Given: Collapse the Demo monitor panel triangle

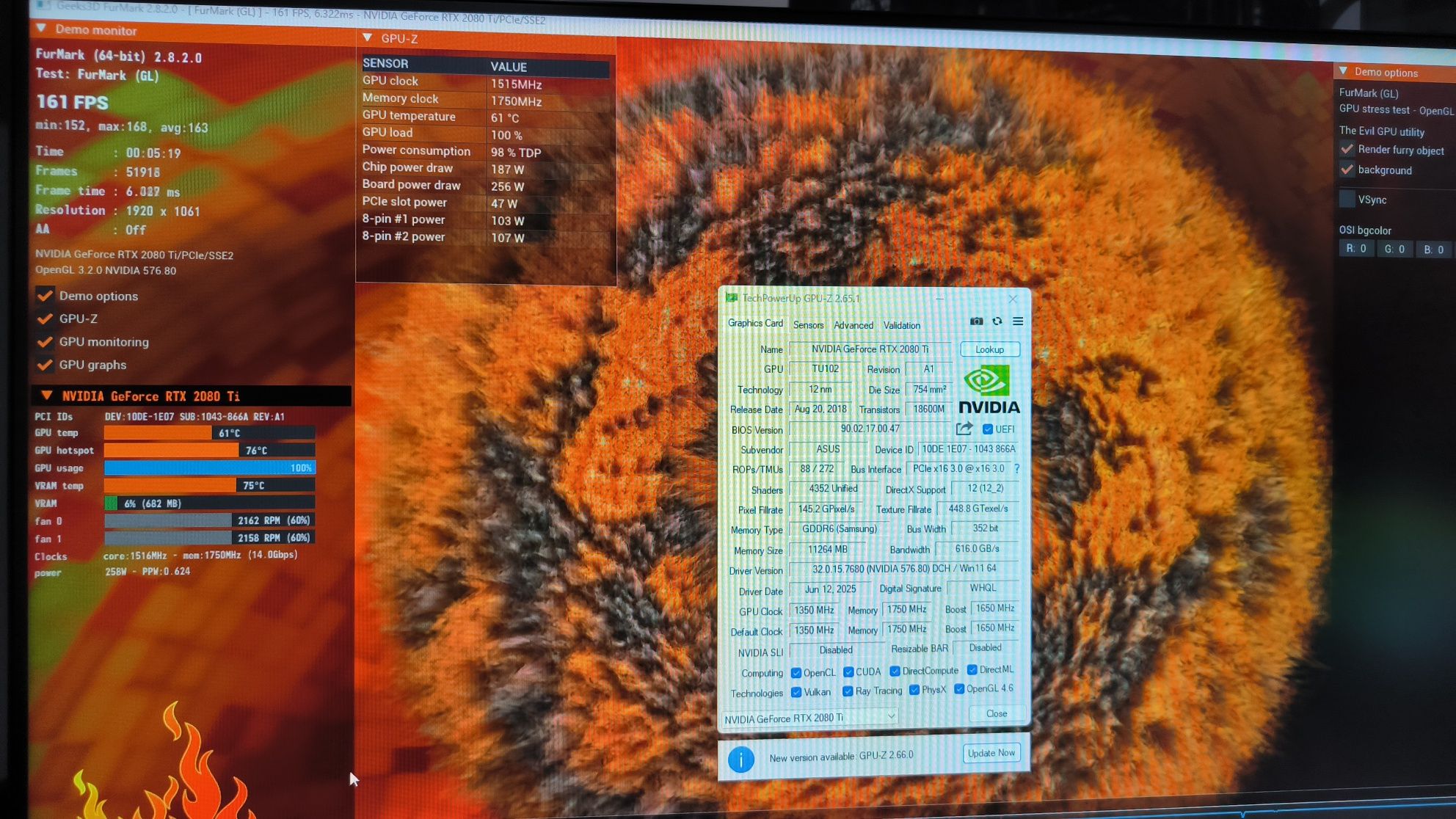Looking at the screenshot, I should pos(41,29).
